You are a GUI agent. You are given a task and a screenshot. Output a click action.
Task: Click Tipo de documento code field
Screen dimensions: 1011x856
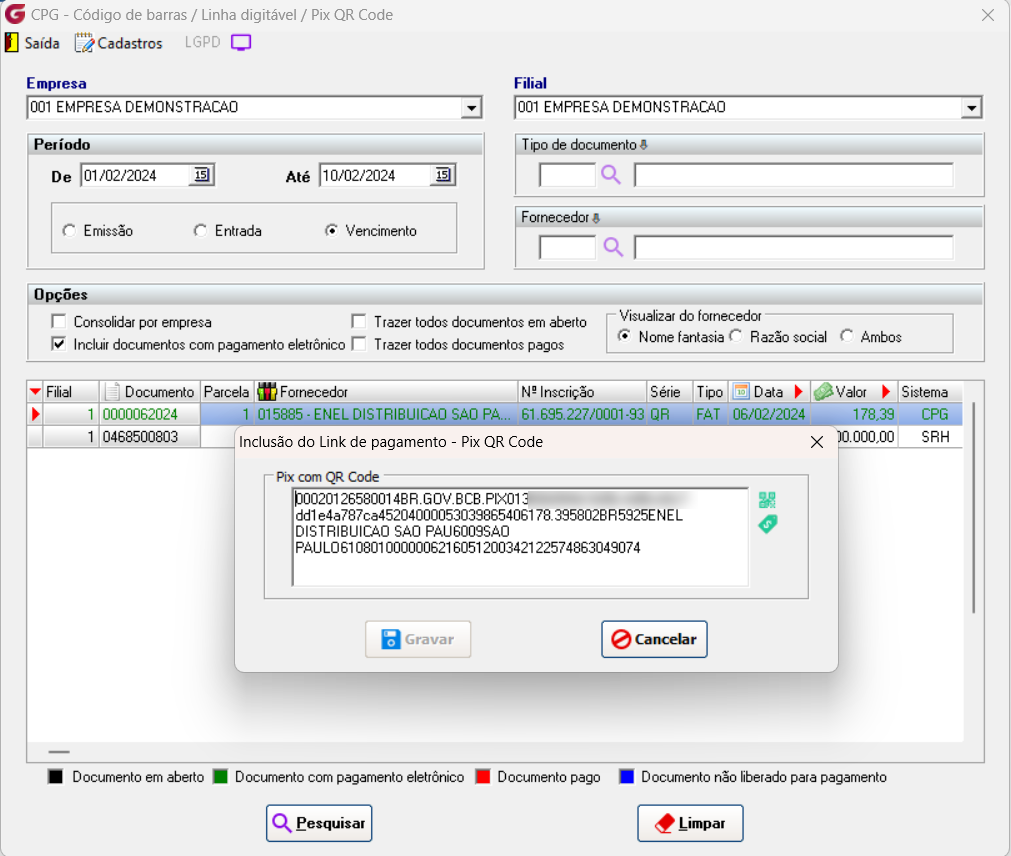coord(567,175)
